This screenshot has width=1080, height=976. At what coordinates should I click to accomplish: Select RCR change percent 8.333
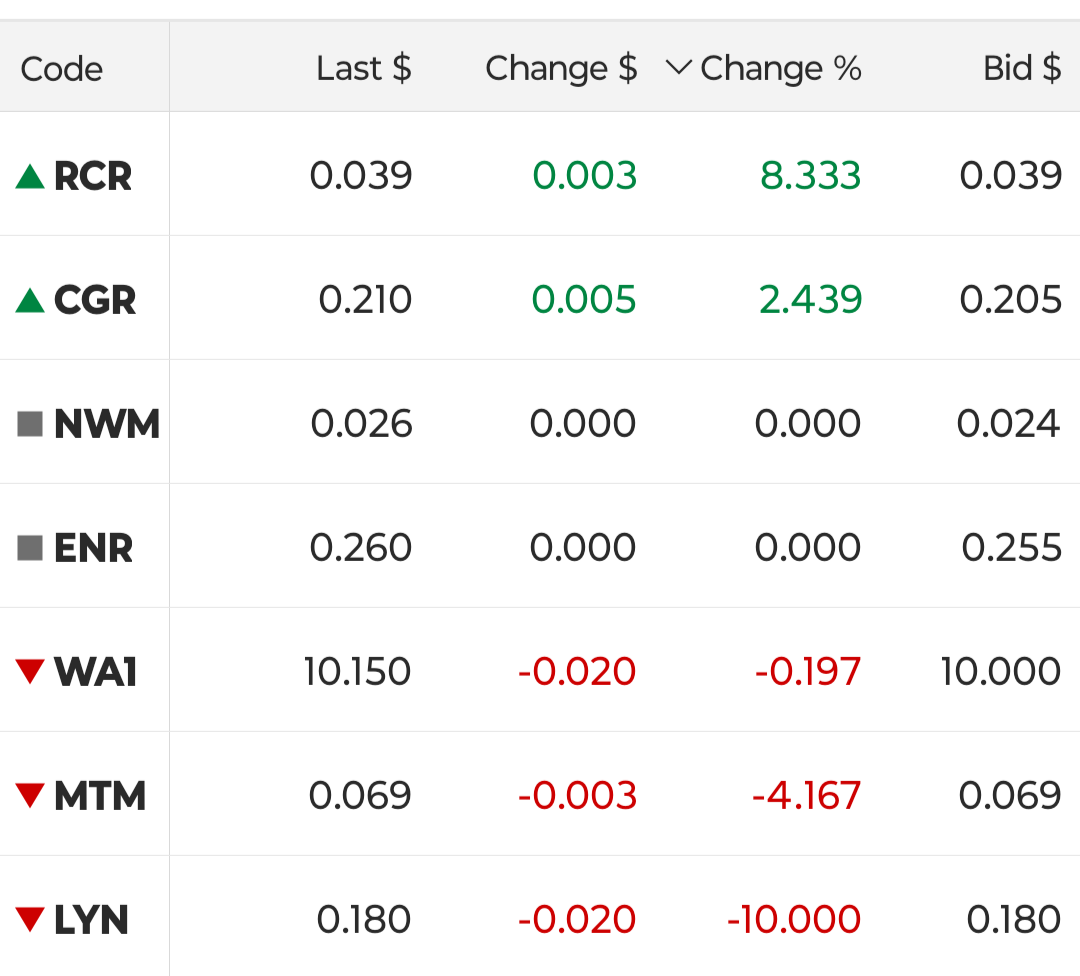[811, 176]
